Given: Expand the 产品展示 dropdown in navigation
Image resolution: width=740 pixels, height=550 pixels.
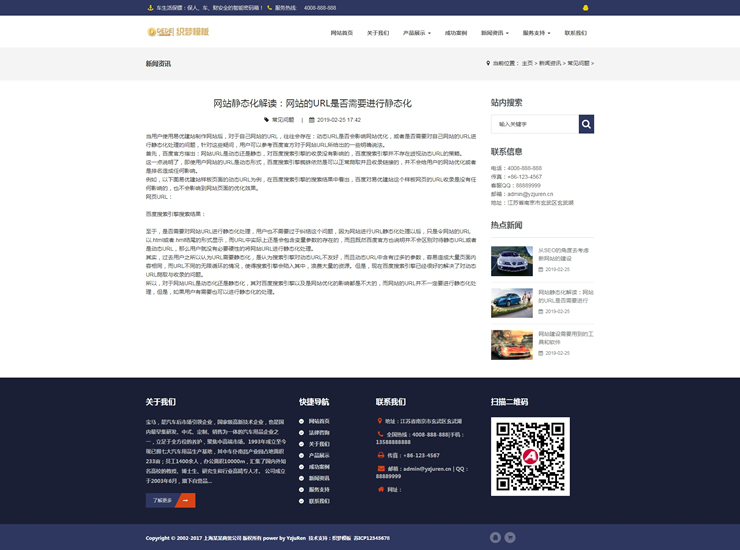Looking at the screenshot, I should click(417, 33).
